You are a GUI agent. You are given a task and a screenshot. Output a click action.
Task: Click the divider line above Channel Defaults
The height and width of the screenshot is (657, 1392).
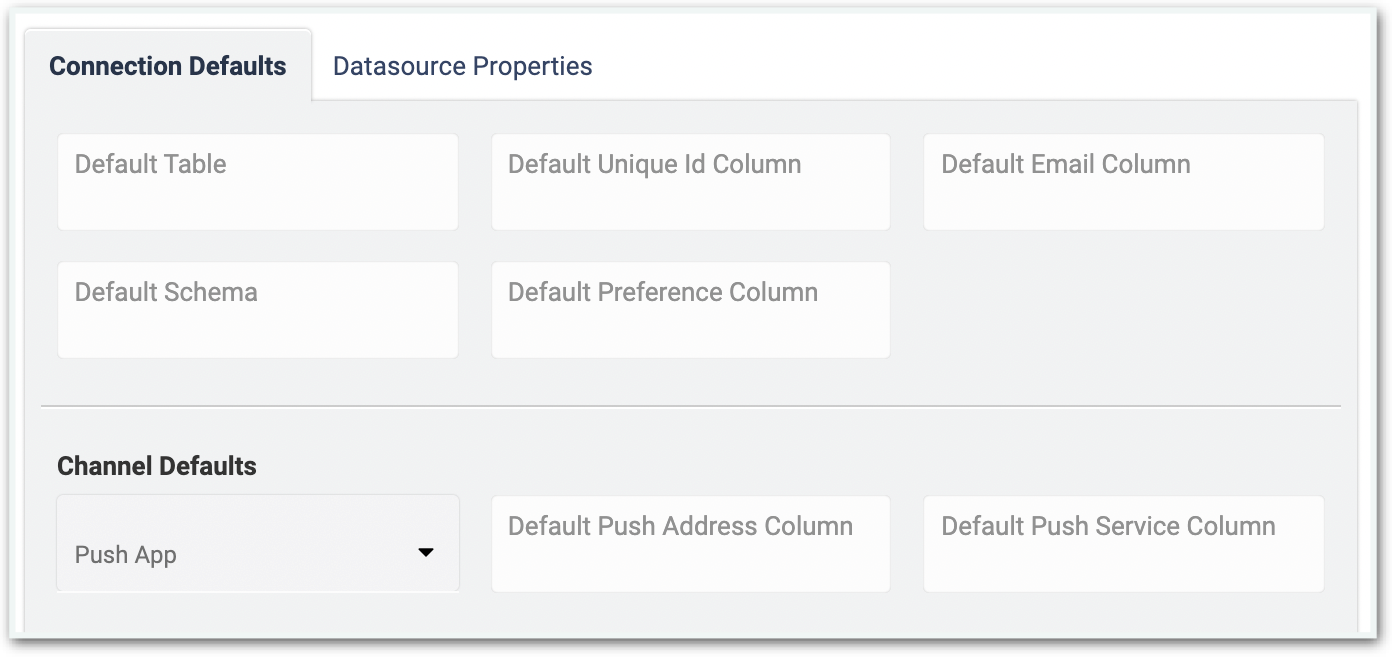[691, 406]
